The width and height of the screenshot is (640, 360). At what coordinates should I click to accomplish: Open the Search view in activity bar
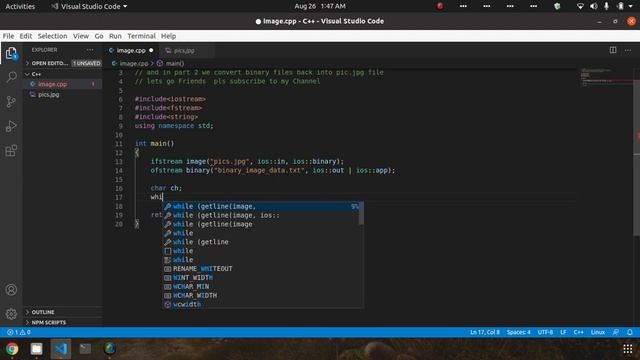pyautogui.click(x=11, y=77)
